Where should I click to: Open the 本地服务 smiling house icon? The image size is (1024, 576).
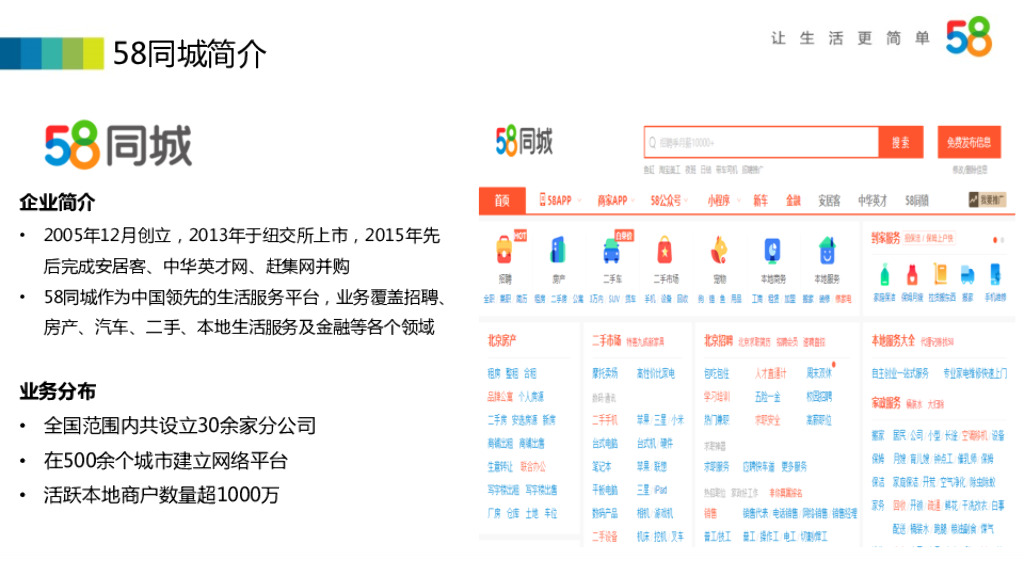pyautogui.click(x=827, y=250)
